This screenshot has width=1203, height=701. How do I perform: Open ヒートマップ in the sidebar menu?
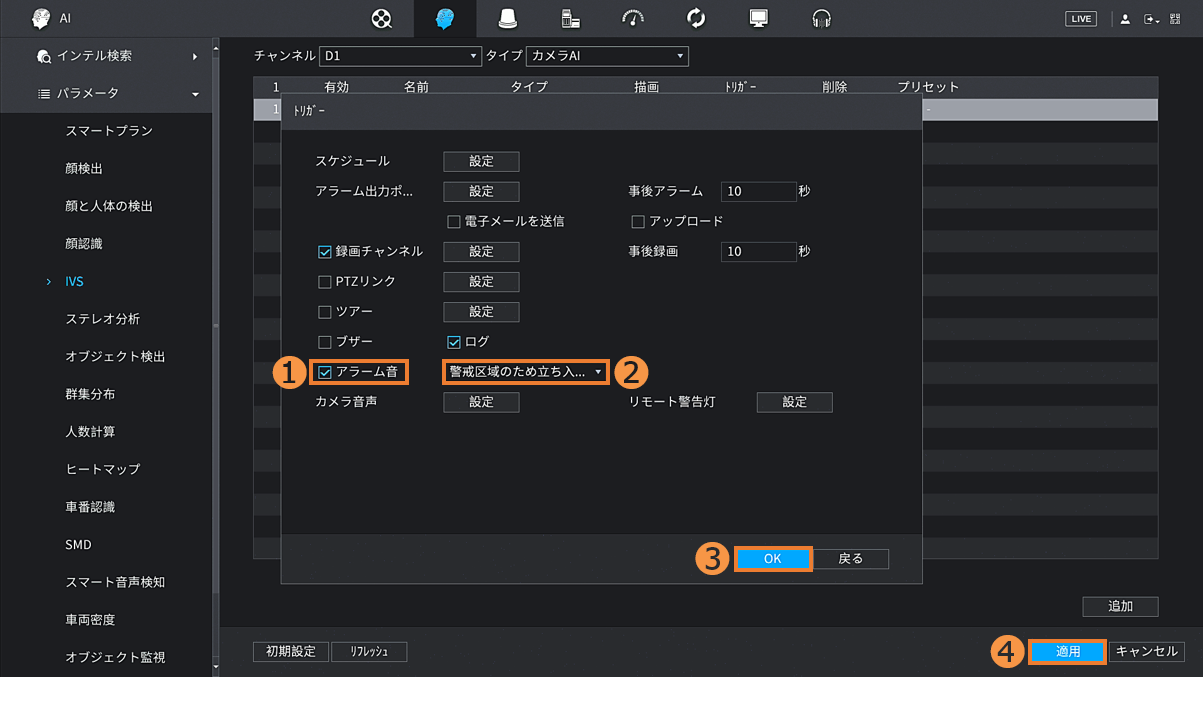[x=103, y=469]
